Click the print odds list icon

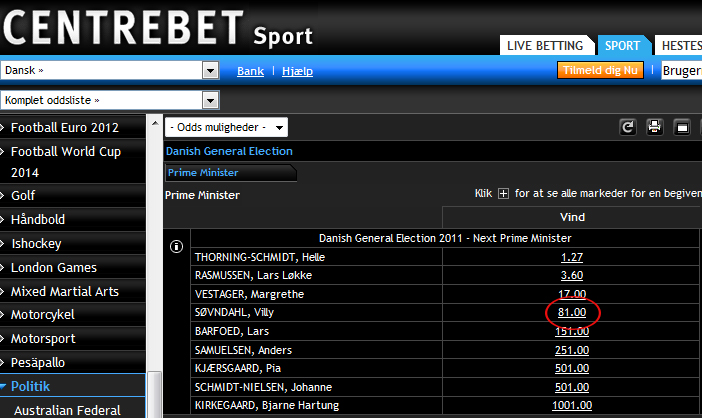tap(655, 128)
